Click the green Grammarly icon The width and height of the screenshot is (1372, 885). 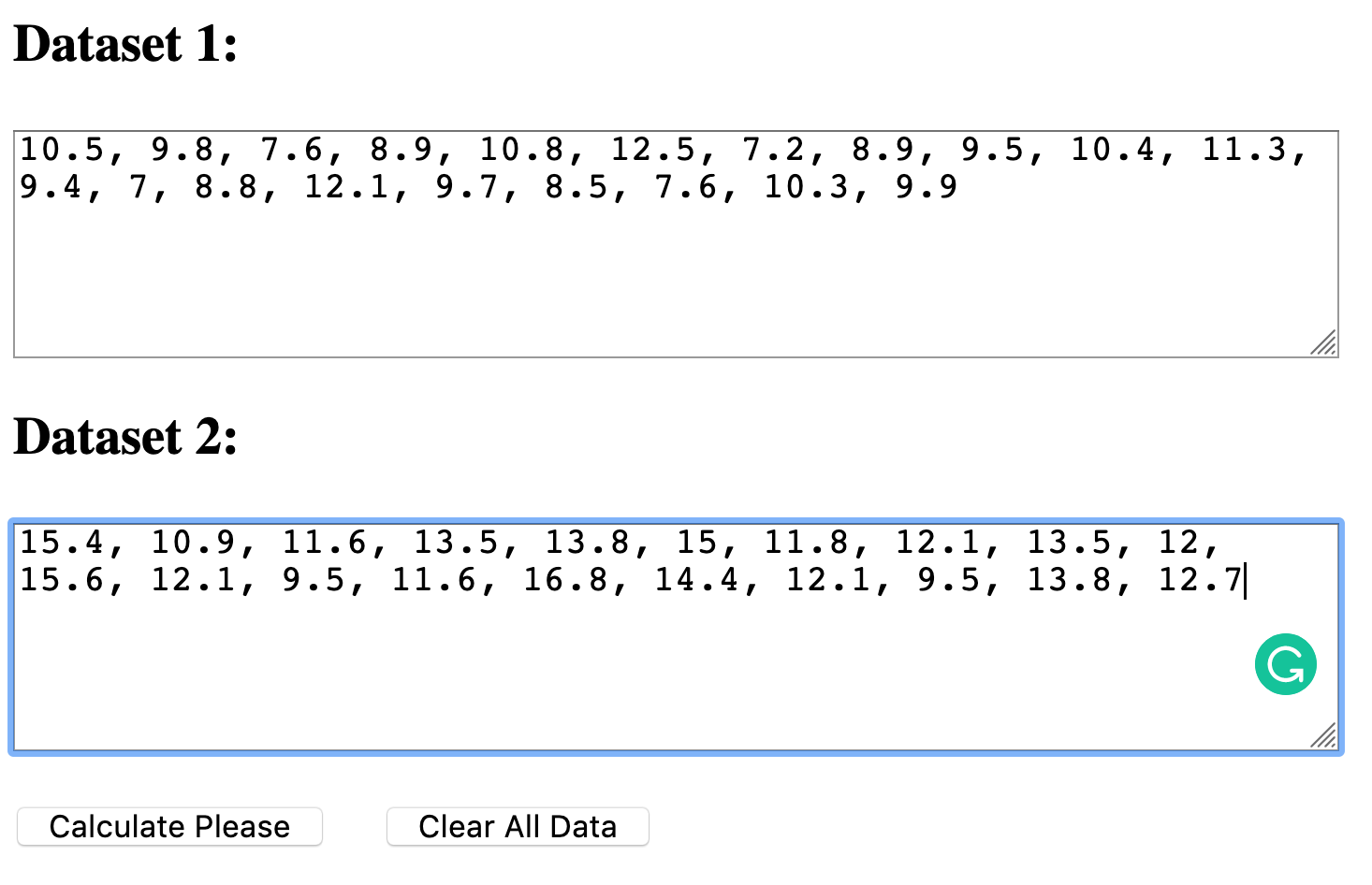tap(1285, 665)
